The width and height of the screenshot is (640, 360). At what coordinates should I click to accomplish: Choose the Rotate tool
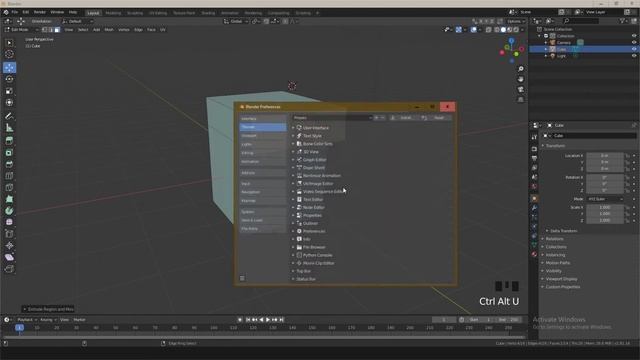9,79
